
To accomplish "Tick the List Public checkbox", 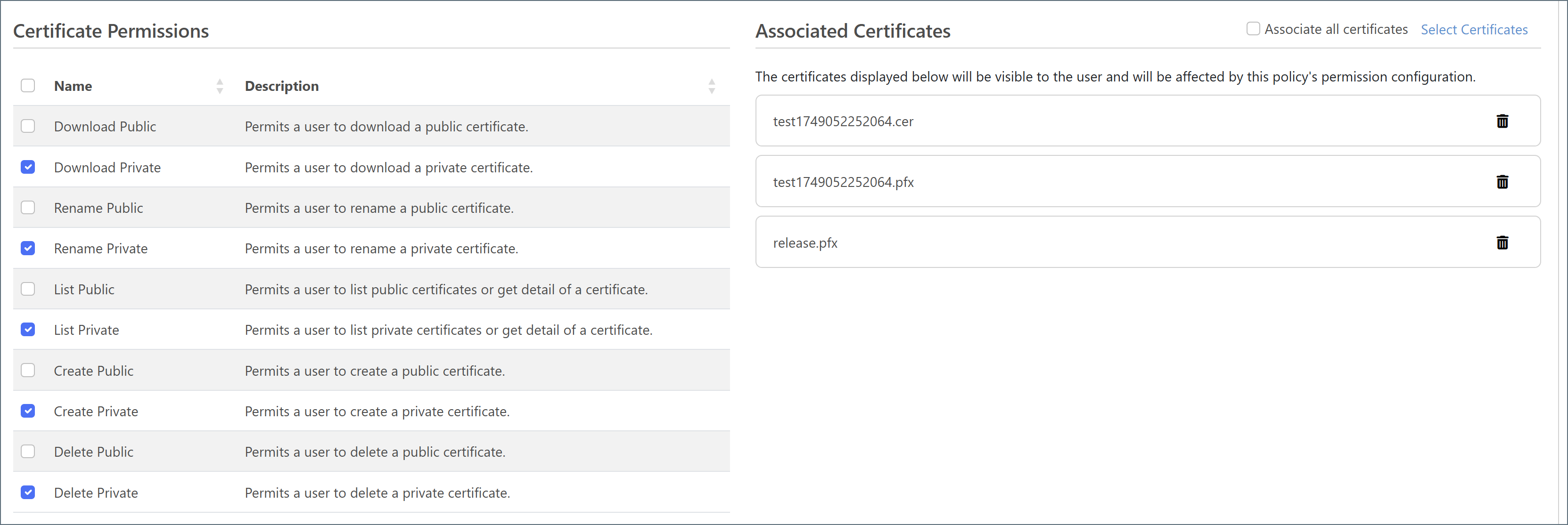I will pyautogui.click(x=28, y=289).
